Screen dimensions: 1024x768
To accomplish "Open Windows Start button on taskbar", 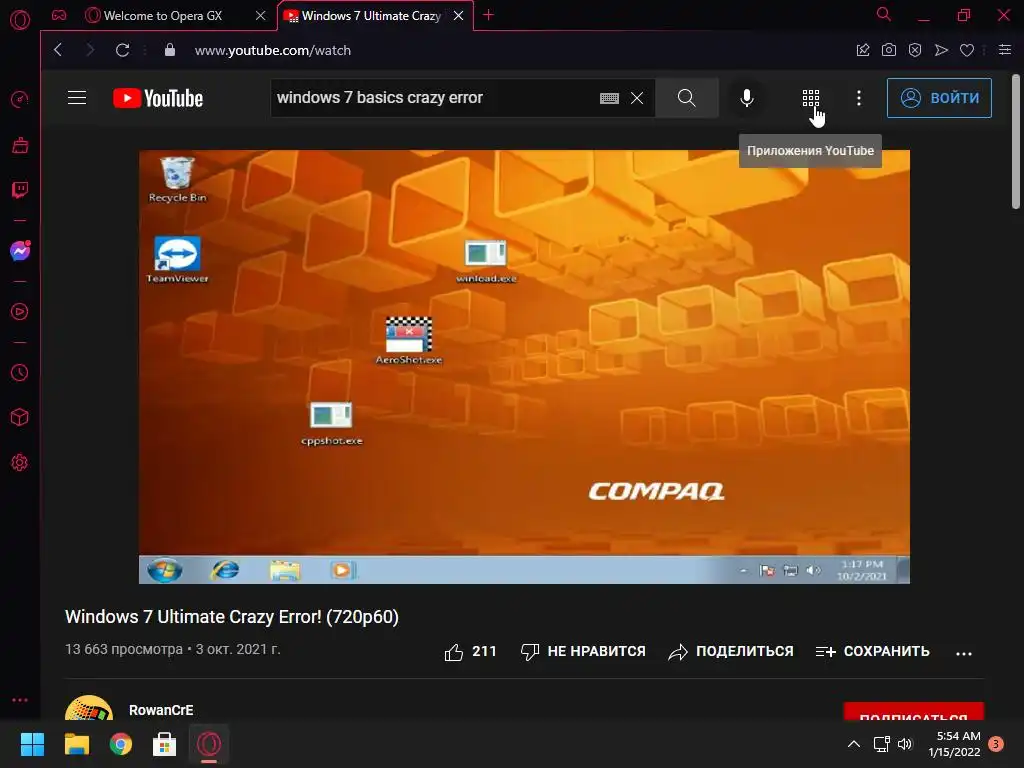I will pyautogui.click(x=32, y=744).
